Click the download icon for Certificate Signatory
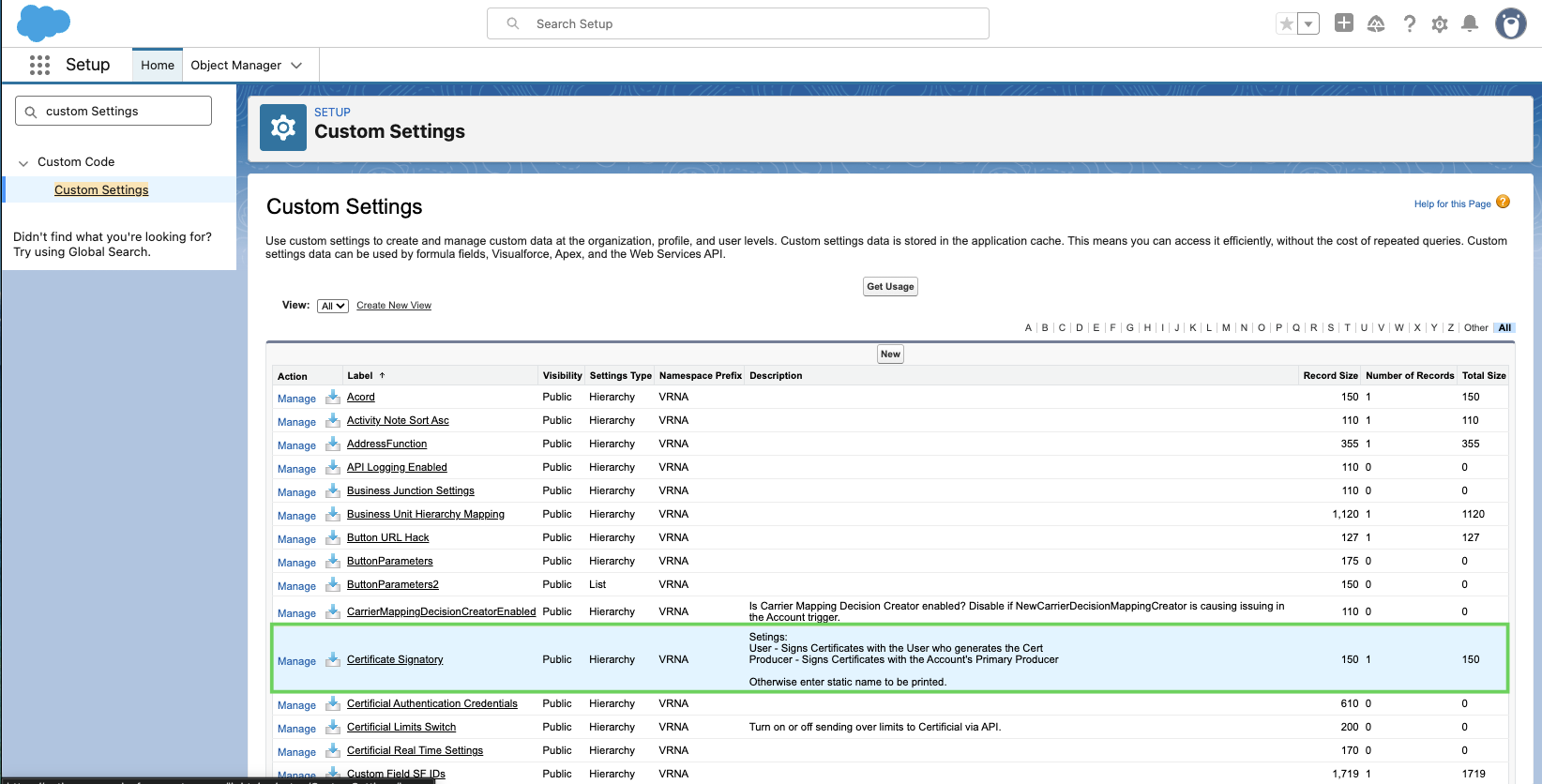The image size is (1542, 784). tap(333, 659)
